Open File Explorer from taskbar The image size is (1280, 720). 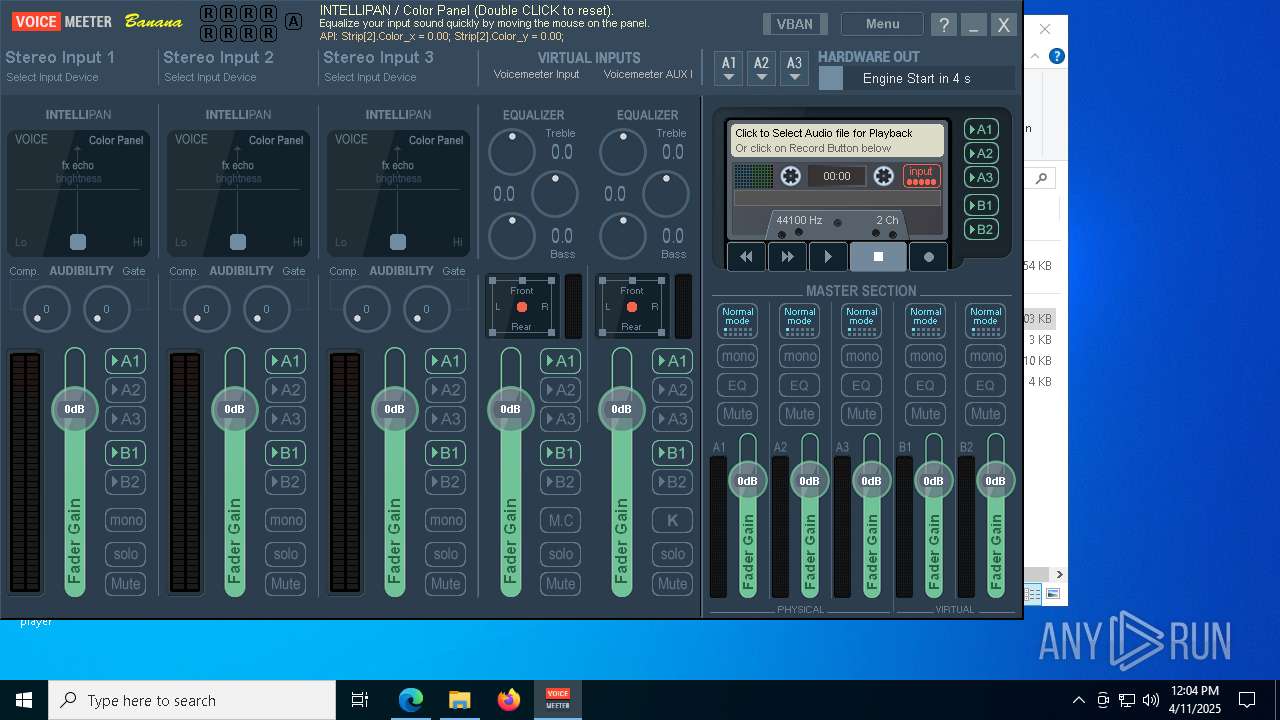pyautogui.click(x=459, y=700)
